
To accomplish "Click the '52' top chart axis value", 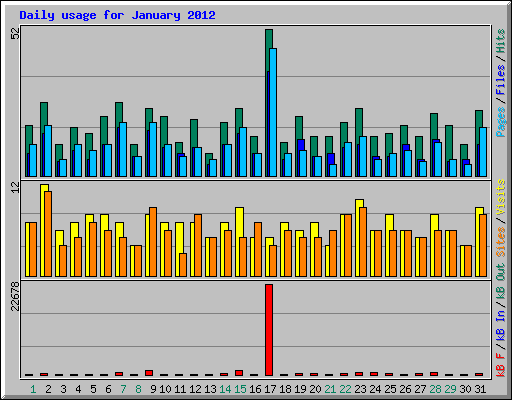I will click(x=15, y=33).
